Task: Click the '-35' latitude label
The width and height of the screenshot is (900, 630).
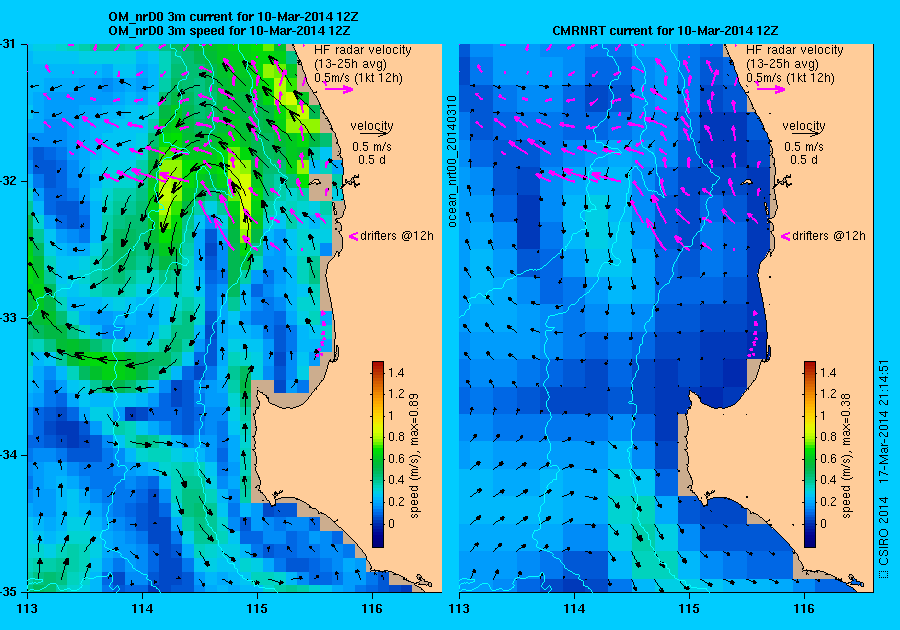Action: [x=9, y=592]
